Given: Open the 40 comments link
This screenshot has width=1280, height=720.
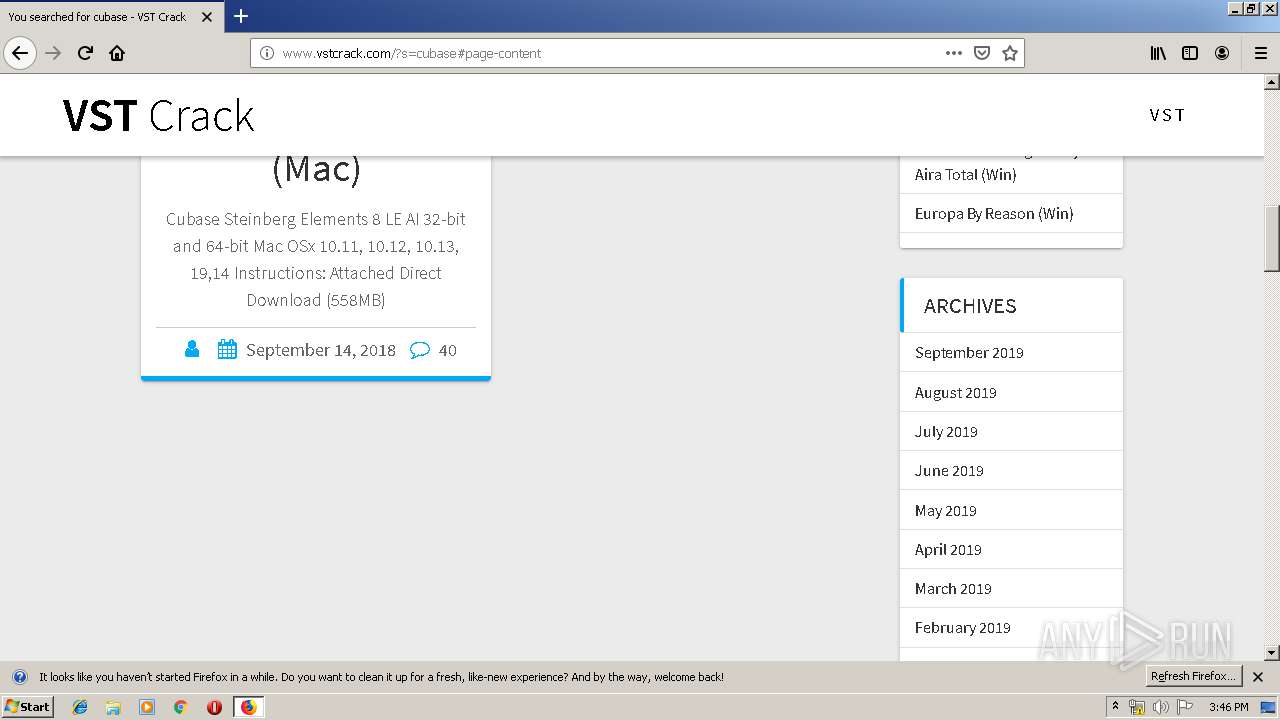Looking at the screenshot, I should [448, 350].
